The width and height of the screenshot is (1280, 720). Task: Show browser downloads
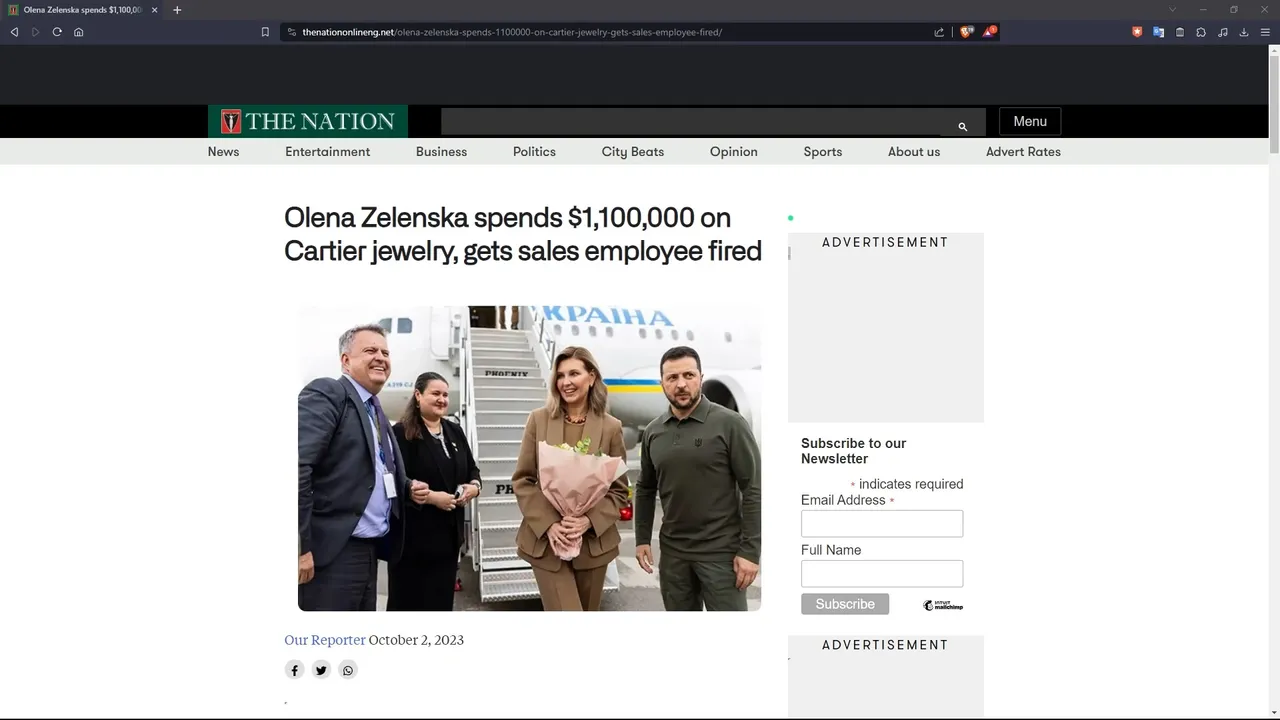tap(1244, 32)
